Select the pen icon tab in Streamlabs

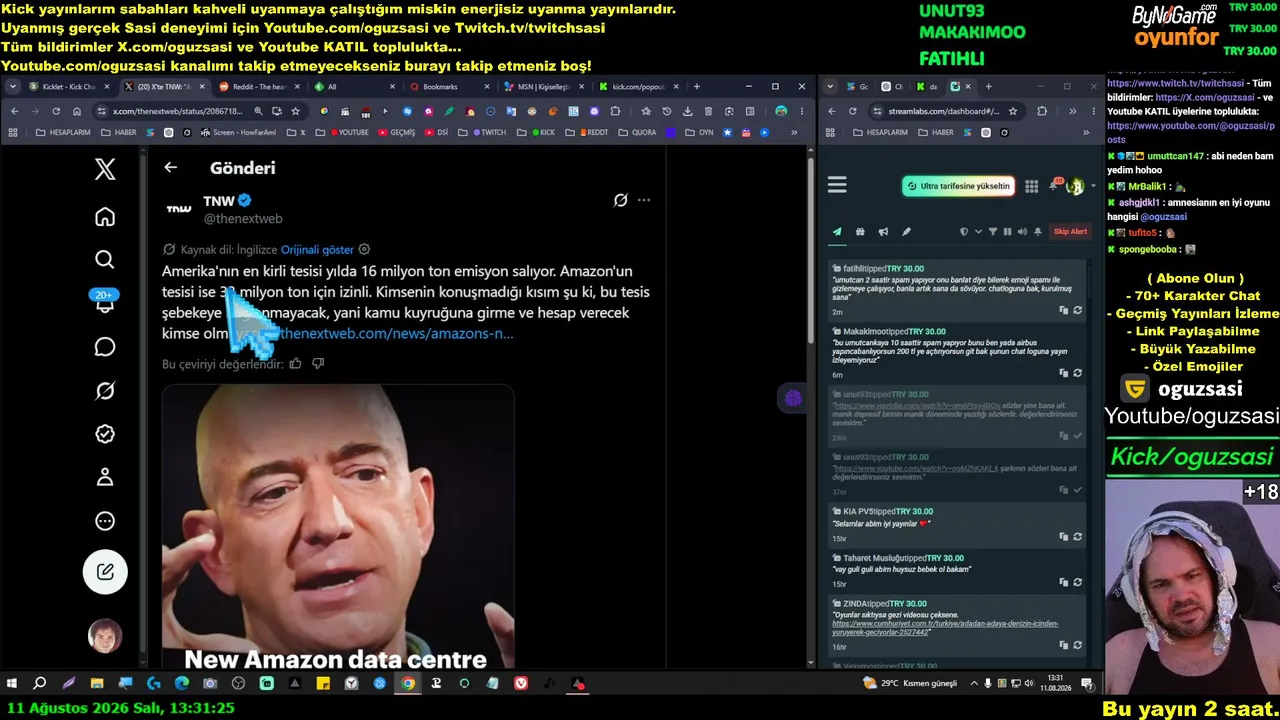click(906, 232)
